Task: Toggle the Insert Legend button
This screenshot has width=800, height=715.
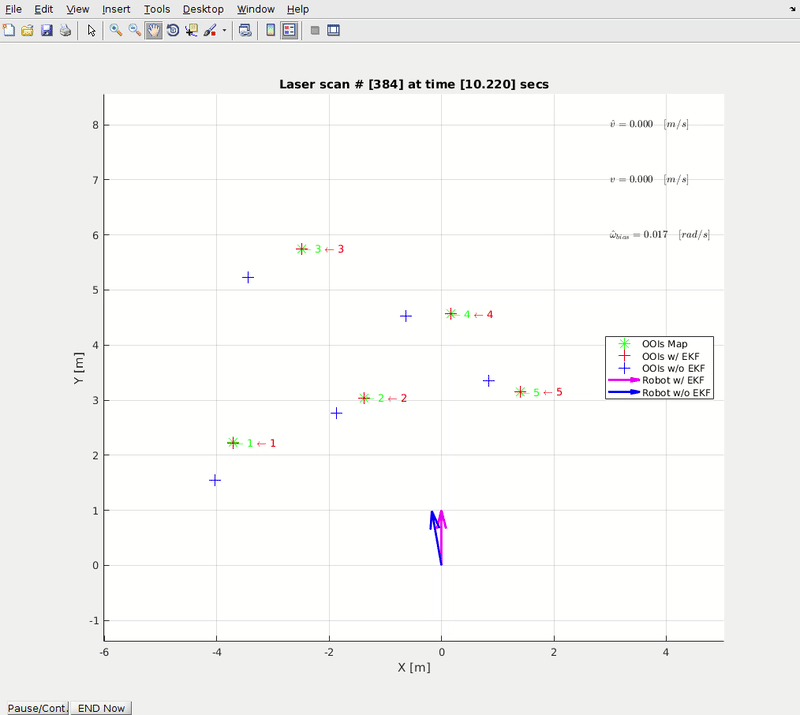Action: click(289, 31)
